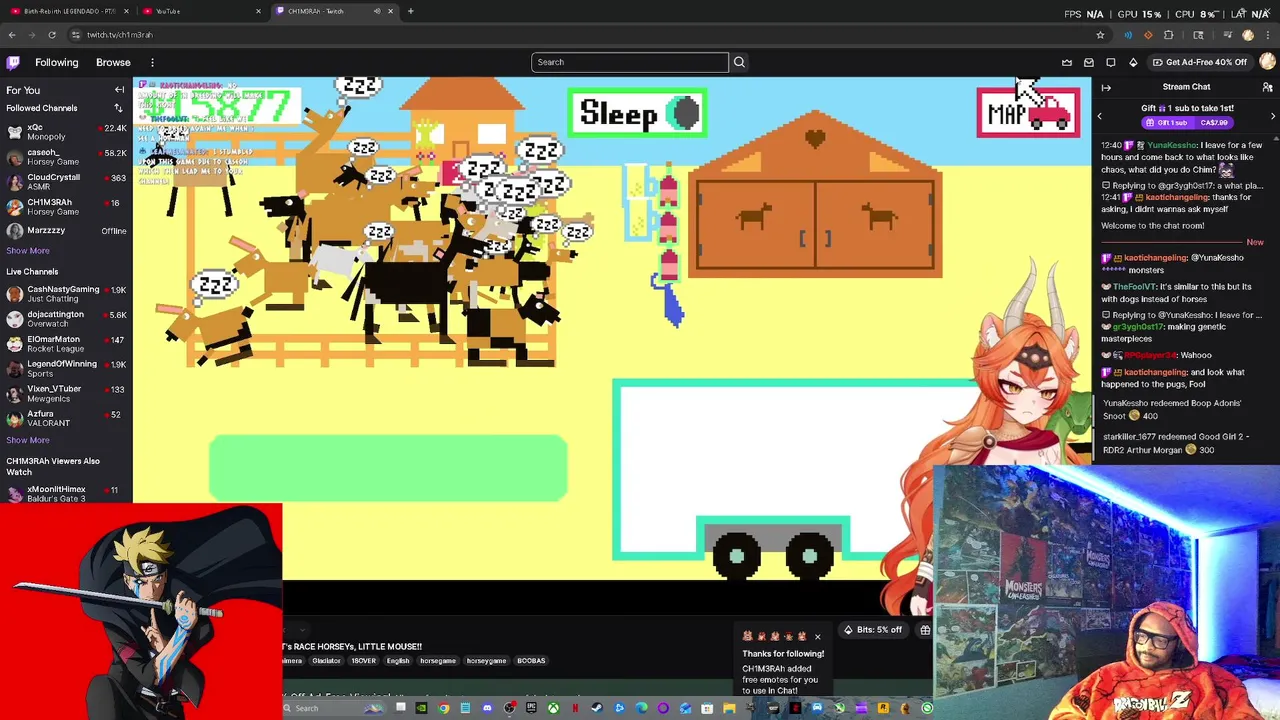Open a new browser tab
The height and width of the screenshot is (720, 1280).
pos(410,11)
